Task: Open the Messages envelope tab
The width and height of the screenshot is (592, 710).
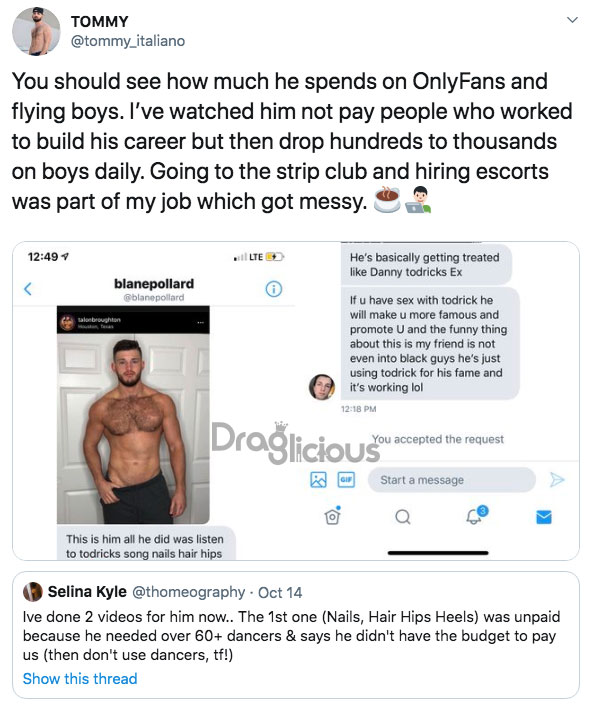Action: pyautogui.click(x=544, y=517)
